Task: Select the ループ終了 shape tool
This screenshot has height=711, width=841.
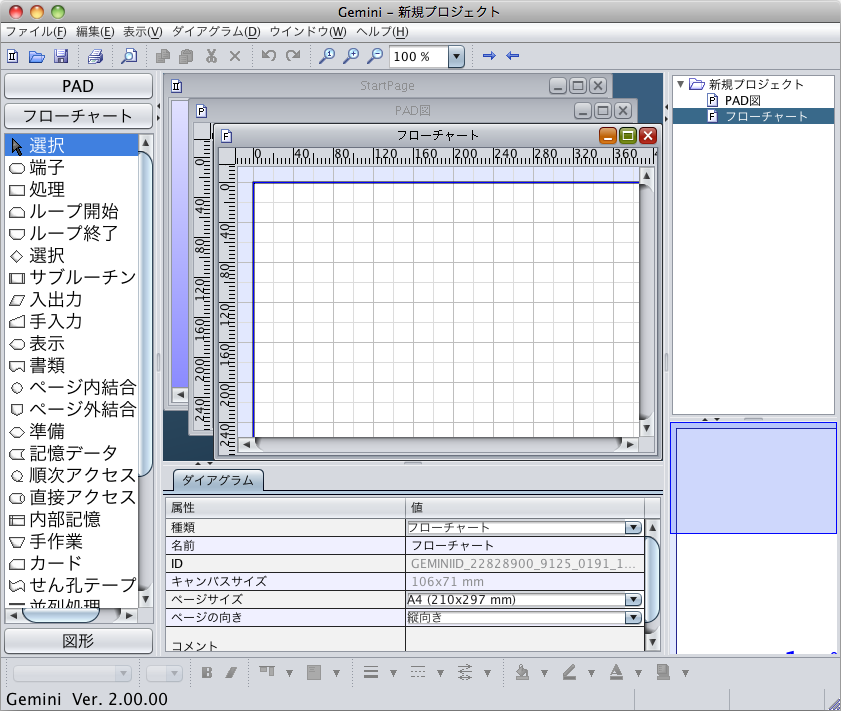Action: pos(72,233)
